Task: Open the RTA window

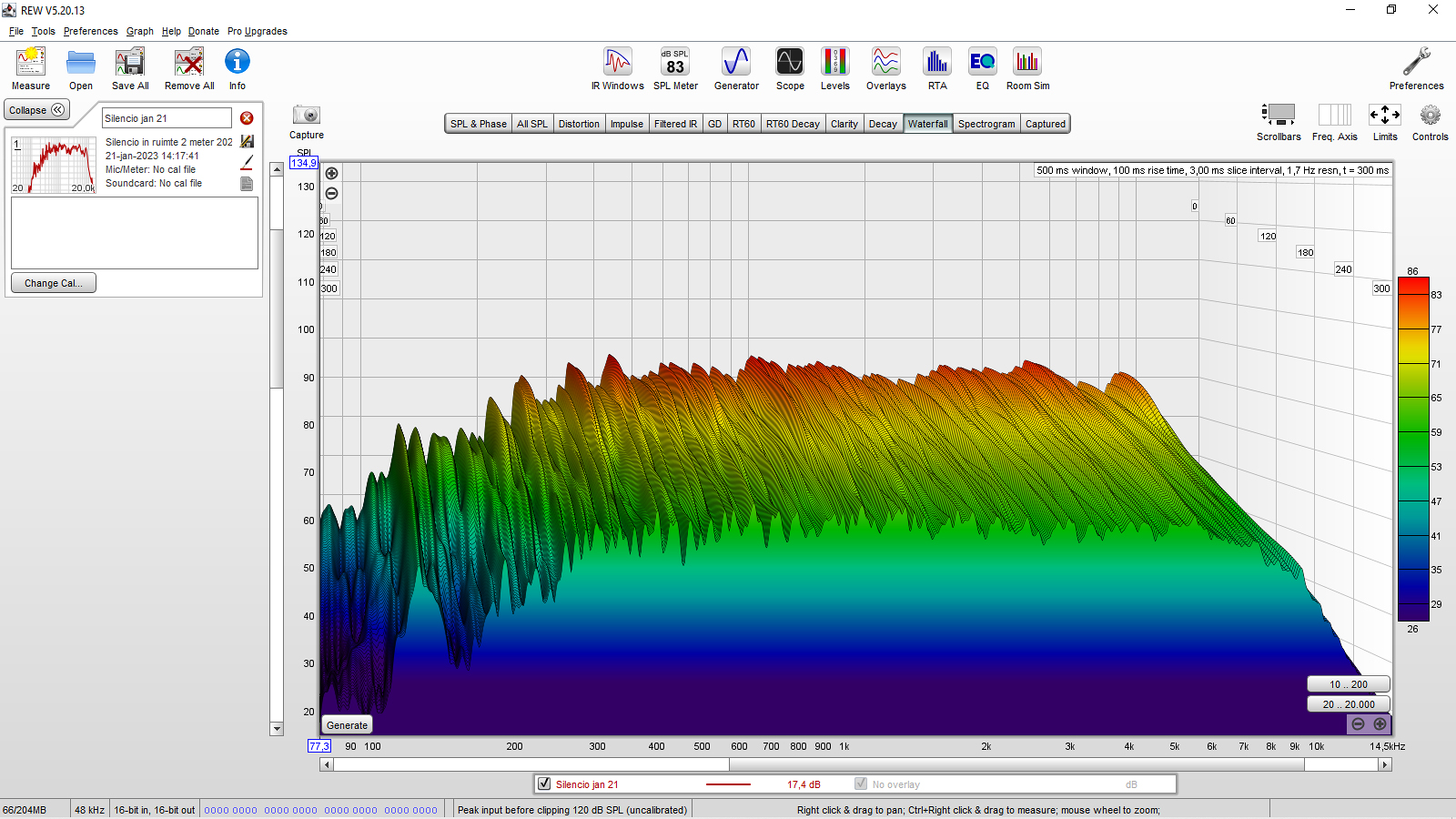Action: click(937, 62)
